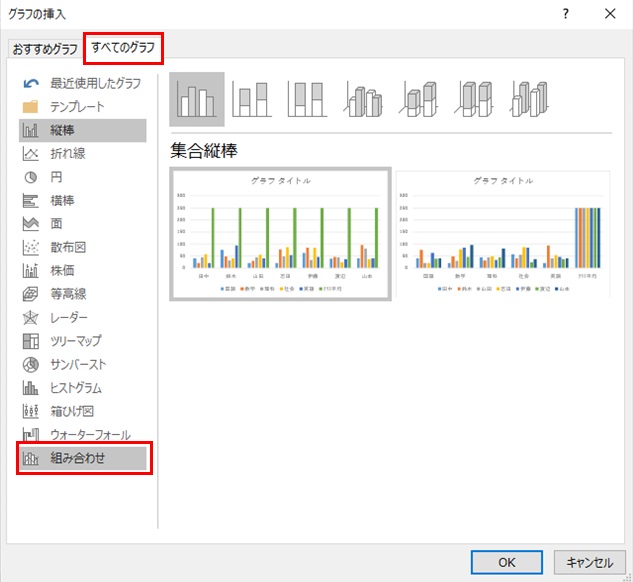Select the 組み合わせ combo chart category
Viewport: 633px width, 582px height.
click(82, 458)
